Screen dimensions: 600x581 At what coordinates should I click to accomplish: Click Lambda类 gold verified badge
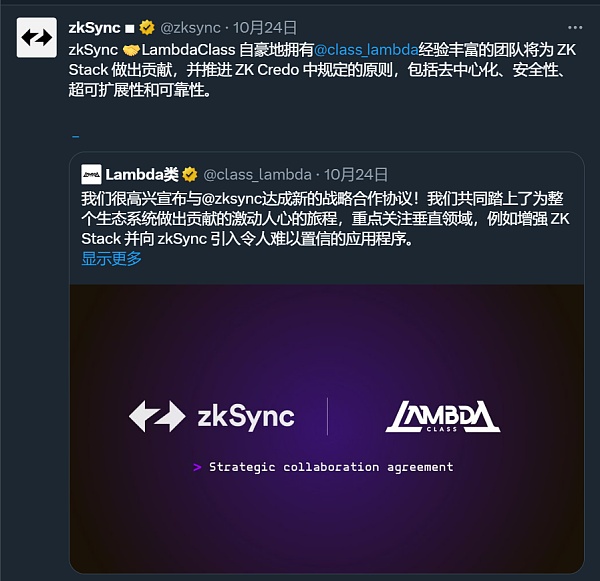[x=190, y=175]
